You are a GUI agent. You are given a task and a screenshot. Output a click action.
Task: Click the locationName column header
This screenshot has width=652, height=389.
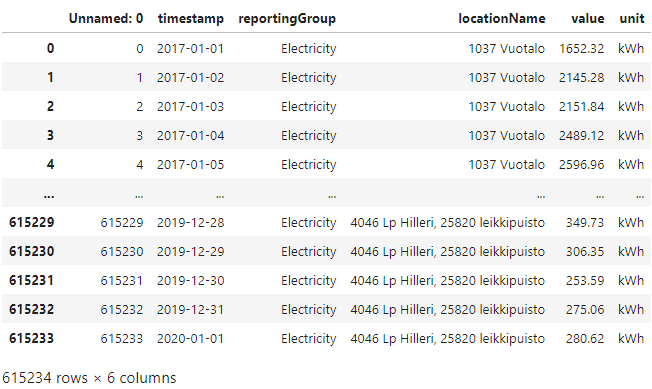click(501, 18)
